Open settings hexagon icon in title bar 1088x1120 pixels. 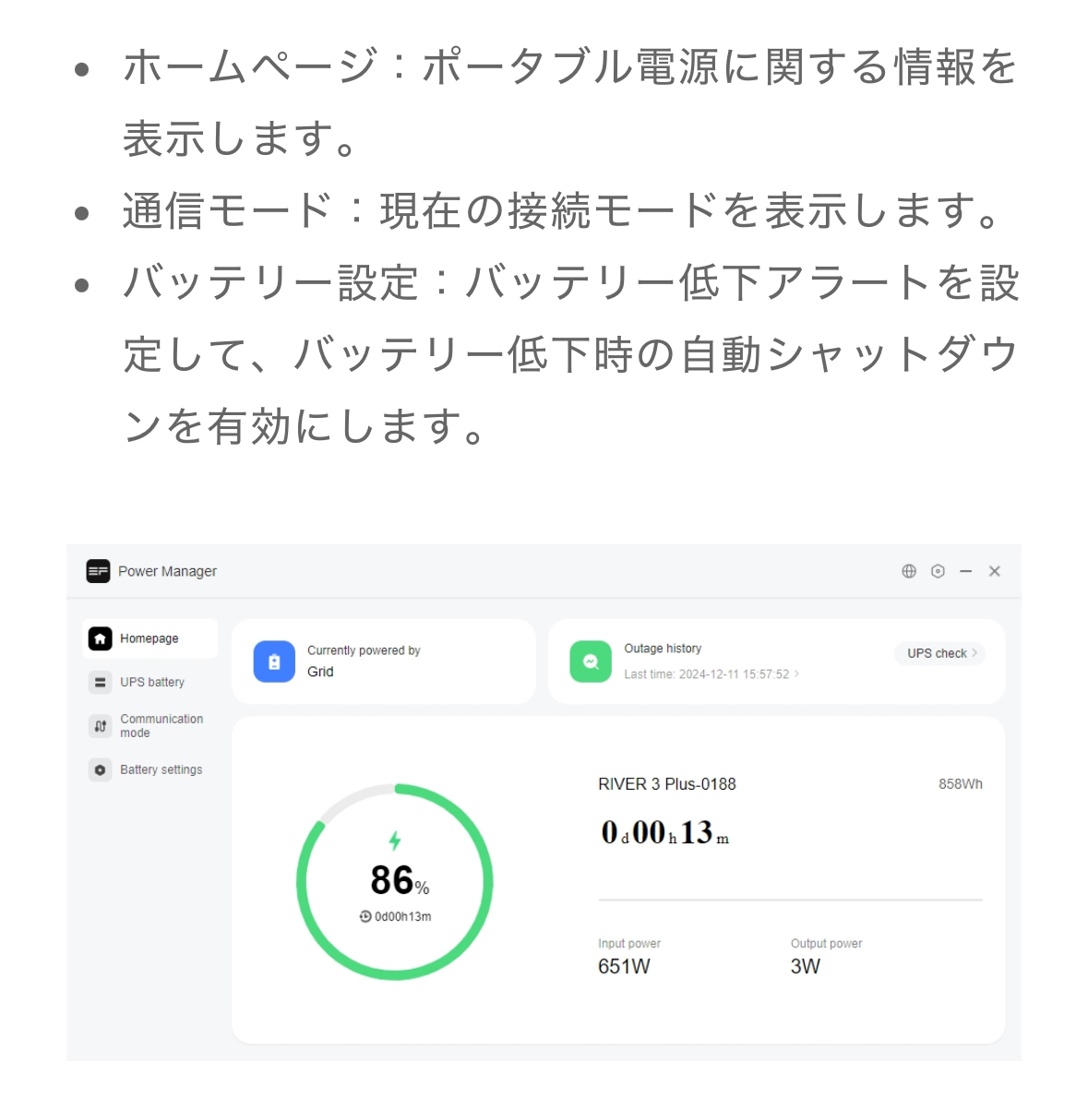pos(938,571)
